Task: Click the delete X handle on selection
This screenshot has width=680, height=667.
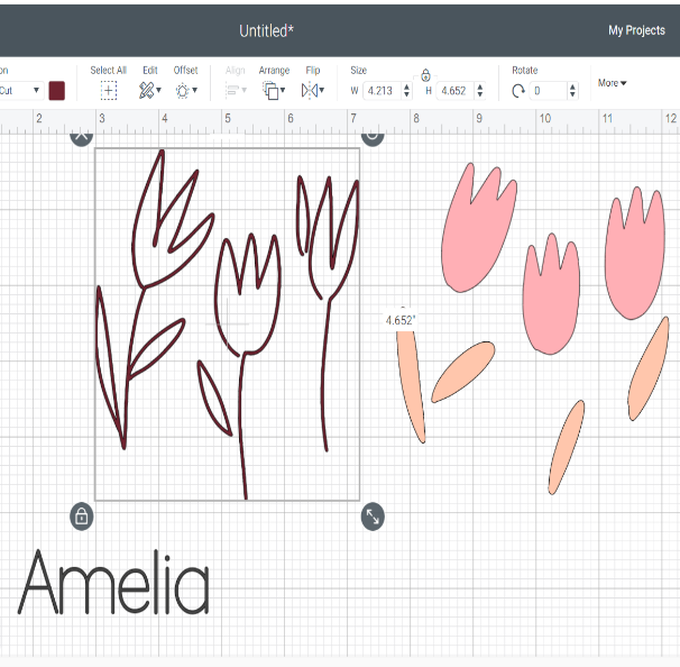Action: [82, 135]
